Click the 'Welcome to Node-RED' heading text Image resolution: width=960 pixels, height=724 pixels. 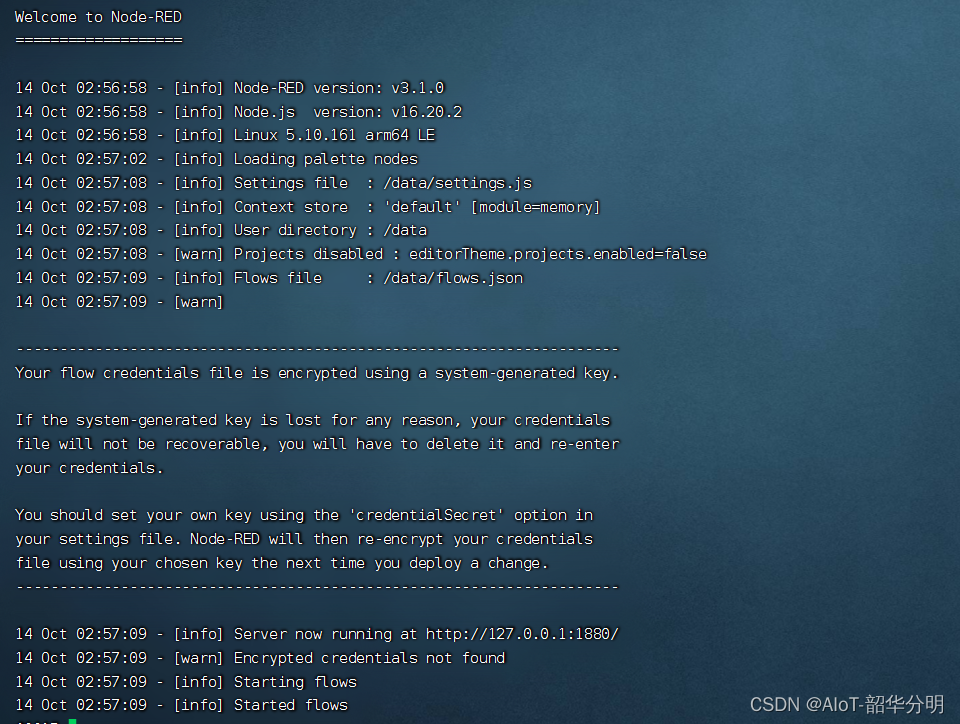(98, 17)
